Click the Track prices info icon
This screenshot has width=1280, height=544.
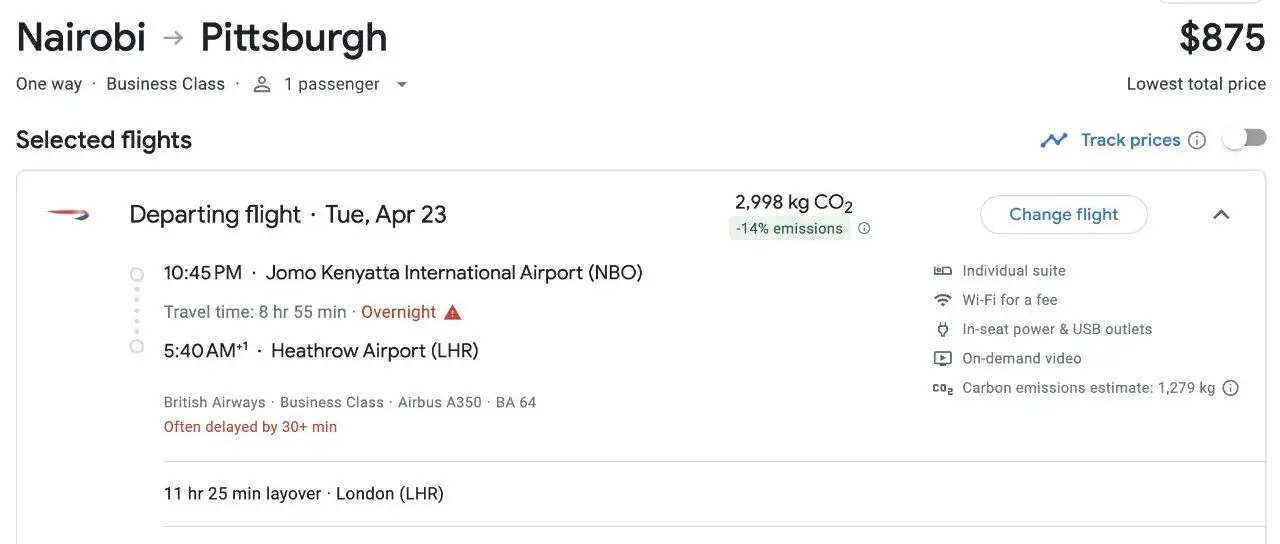click(1197, 140)
